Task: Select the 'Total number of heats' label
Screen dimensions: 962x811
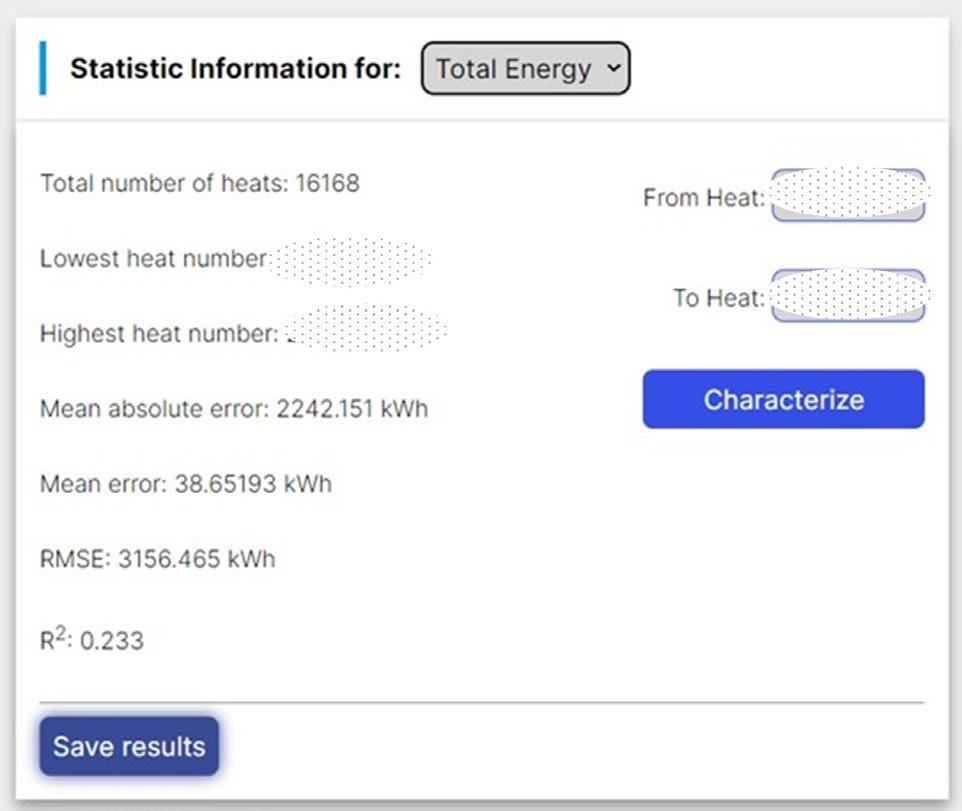Action: [x=165, y=184]
